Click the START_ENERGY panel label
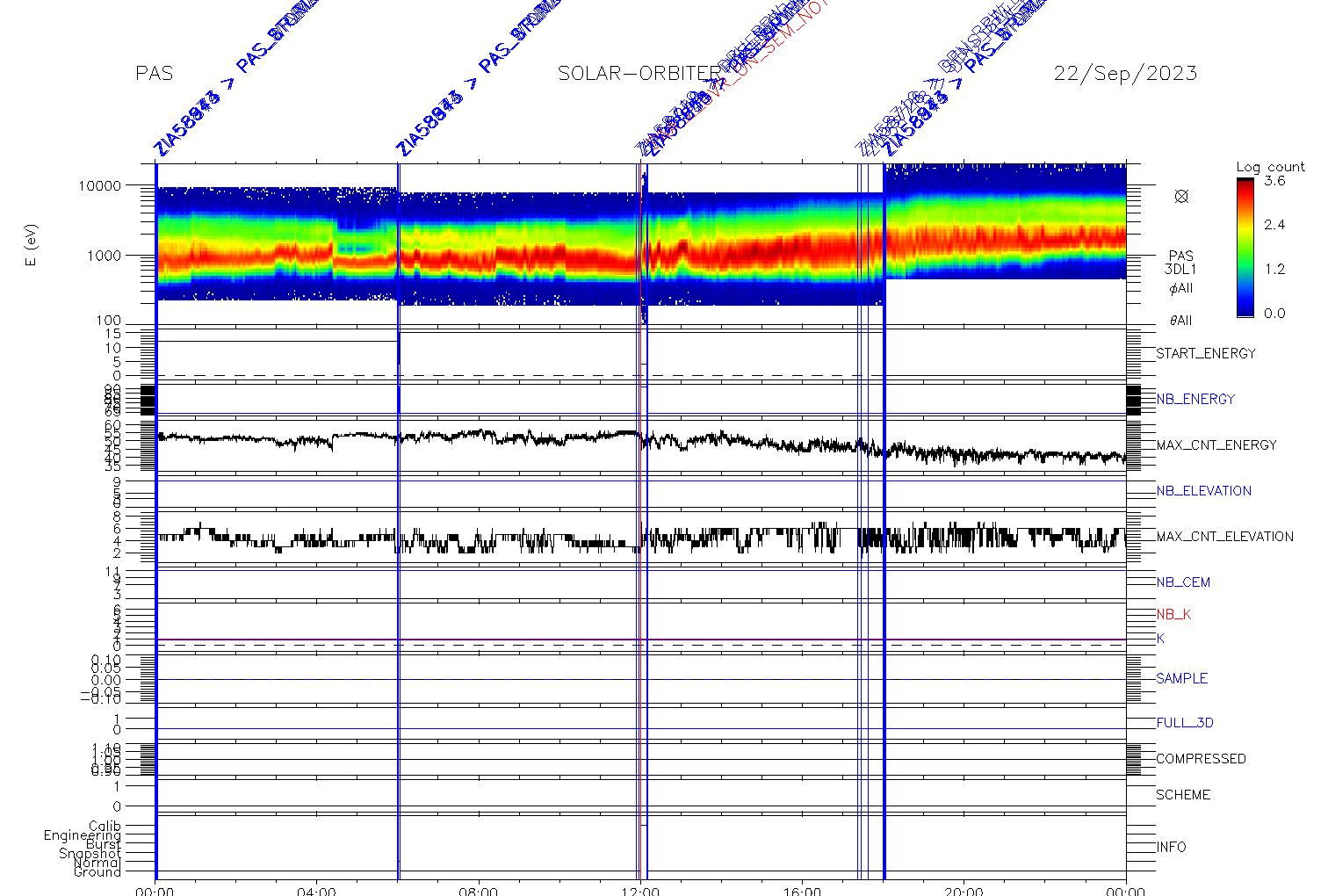 (x=1206, y=353)
